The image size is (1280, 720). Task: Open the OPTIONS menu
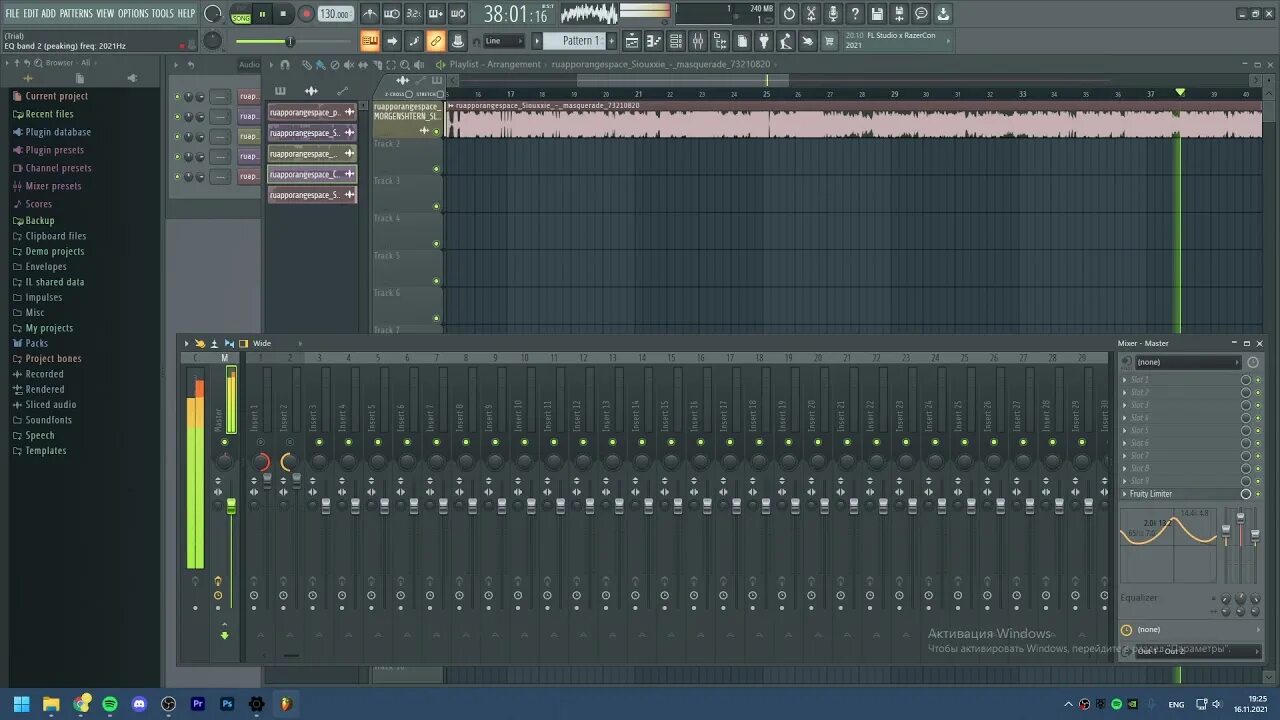pyautogui.click(x=133, y=13)
